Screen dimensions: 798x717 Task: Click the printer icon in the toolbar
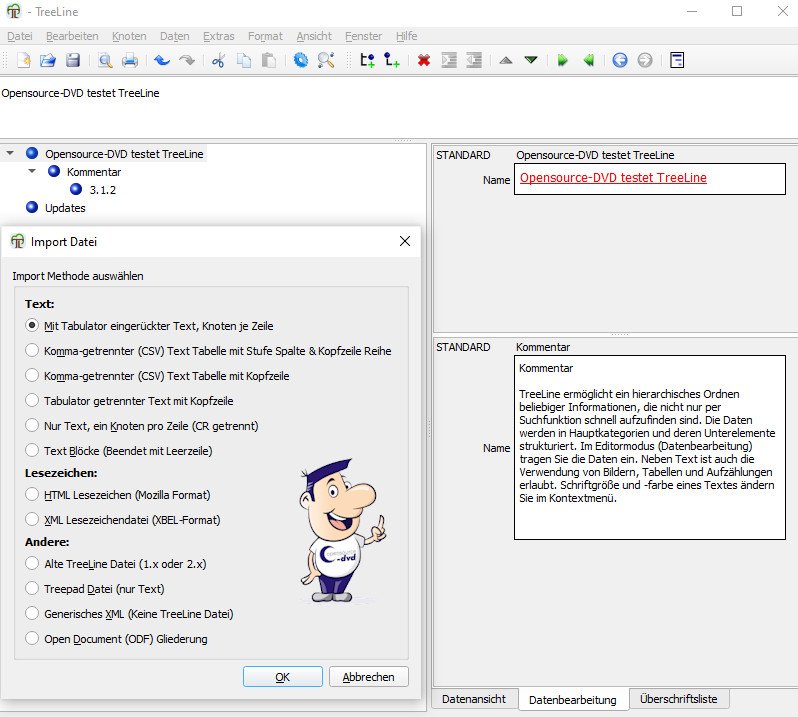[x=130, y=60]
